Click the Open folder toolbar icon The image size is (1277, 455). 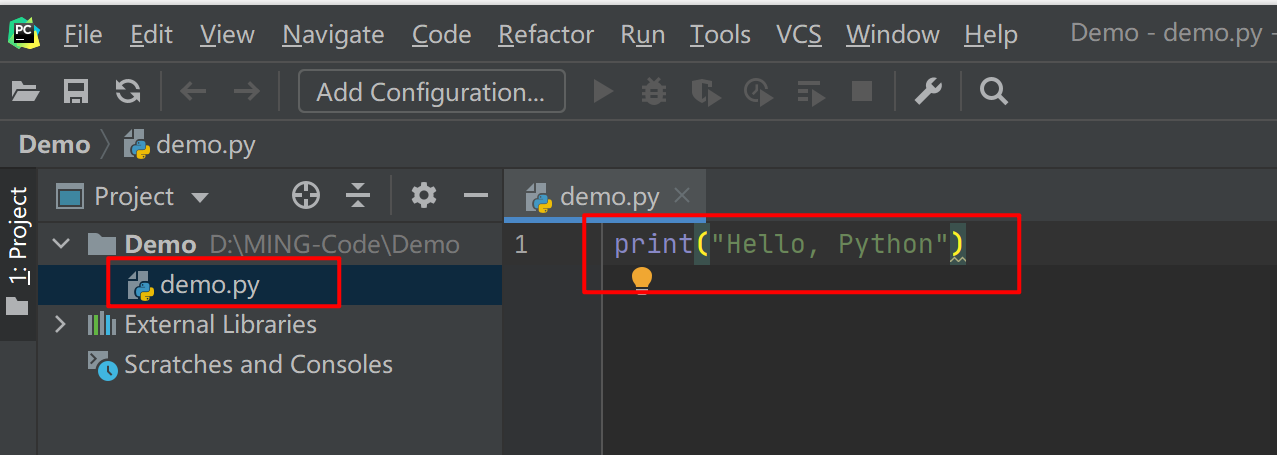click(x=25, y=92)
